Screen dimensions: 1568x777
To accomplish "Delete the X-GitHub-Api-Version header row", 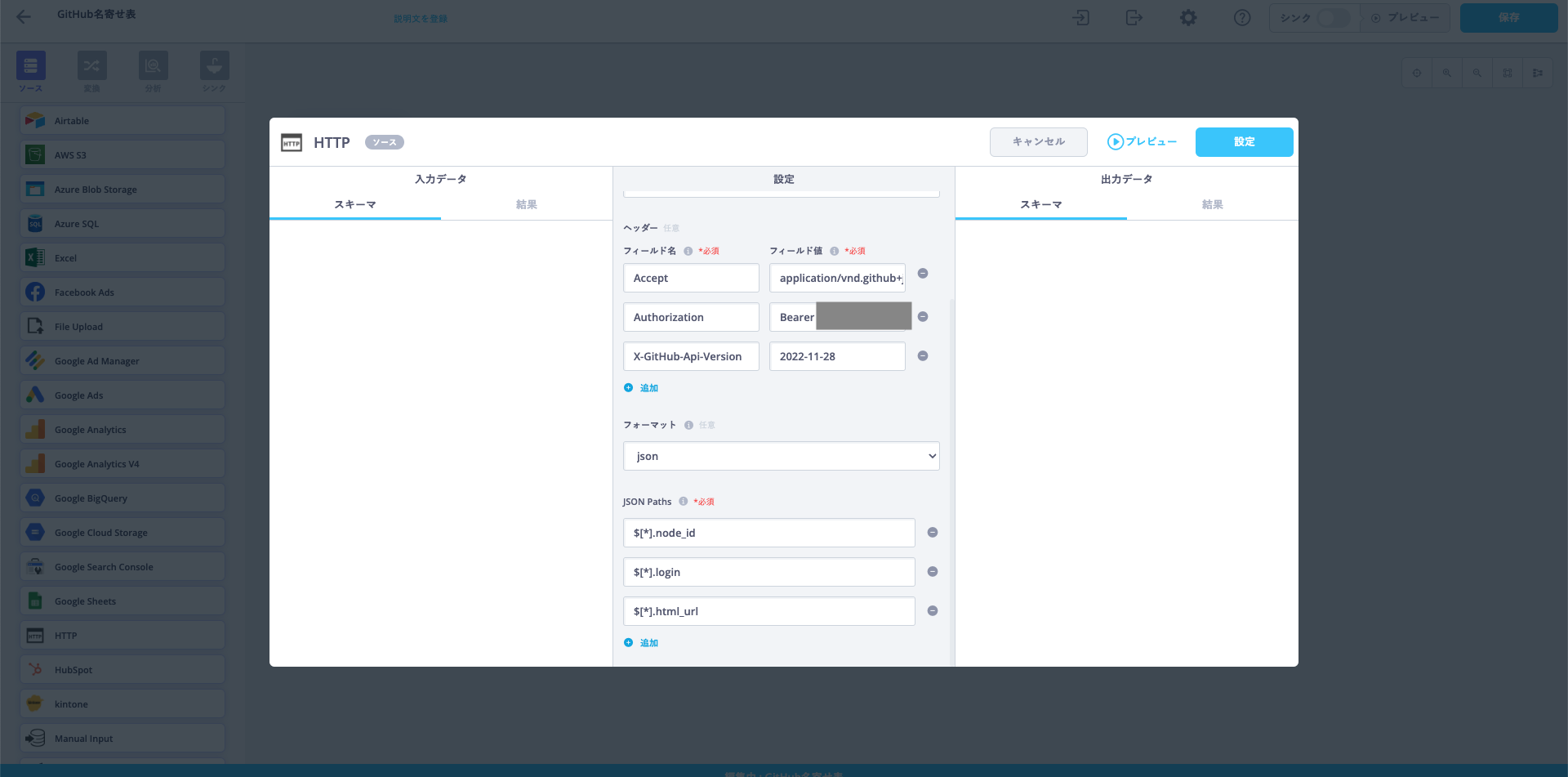I will (923, 356).
